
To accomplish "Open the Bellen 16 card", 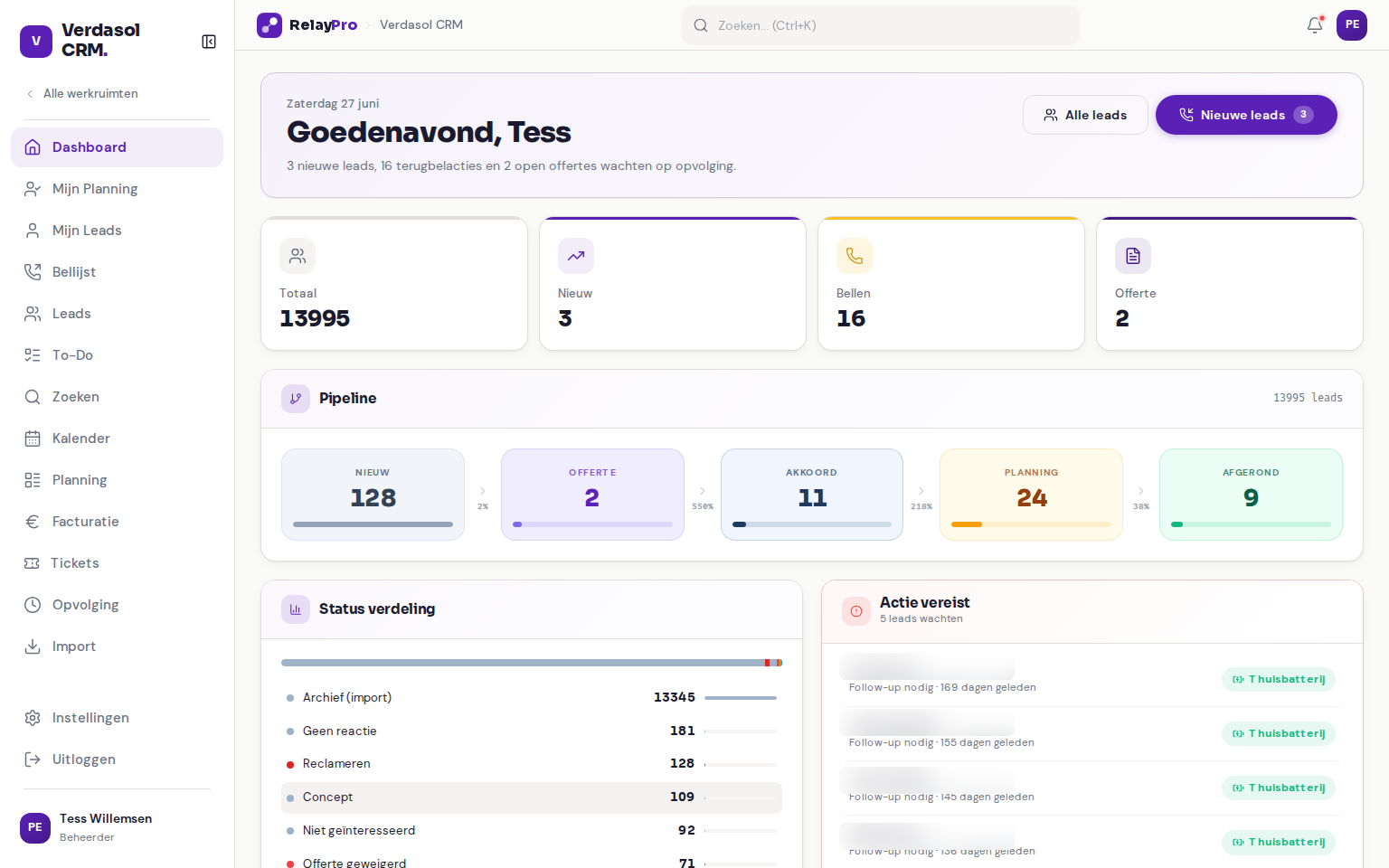I will tap(951, 284).
